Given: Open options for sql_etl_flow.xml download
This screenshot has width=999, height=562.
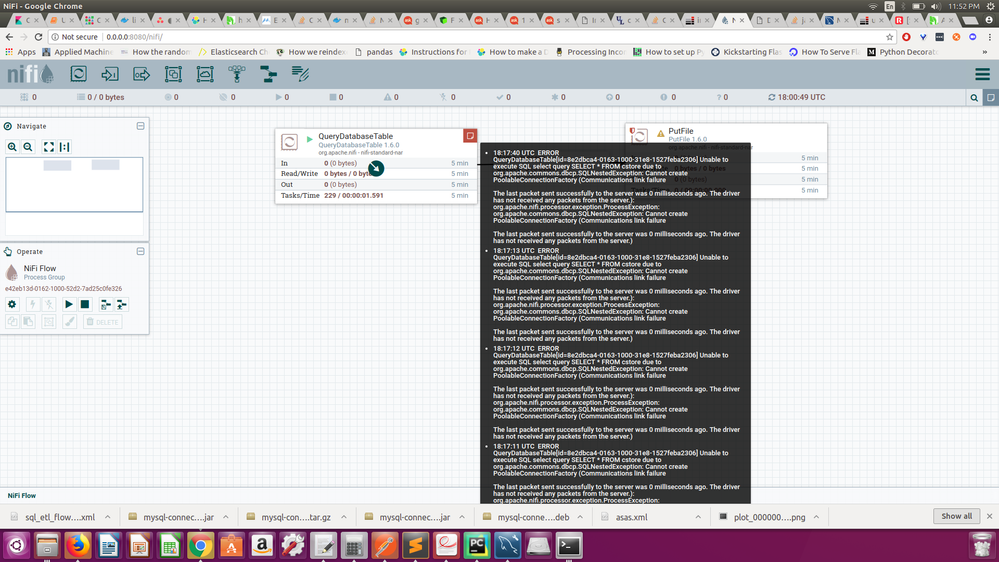Looking at the screenshot, I should point(108,517).
